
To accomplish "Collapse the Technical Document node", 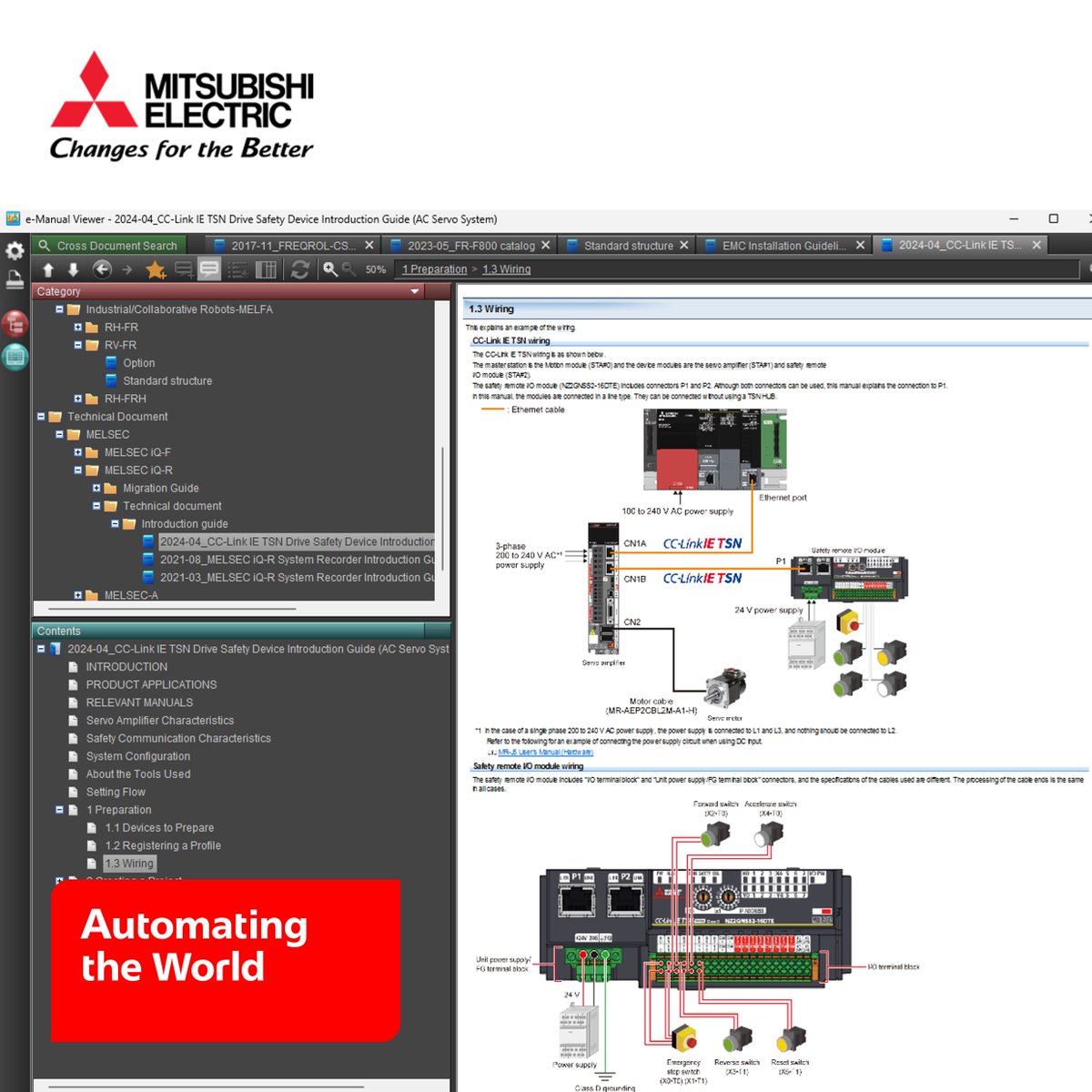I will (x=41, y=417).
